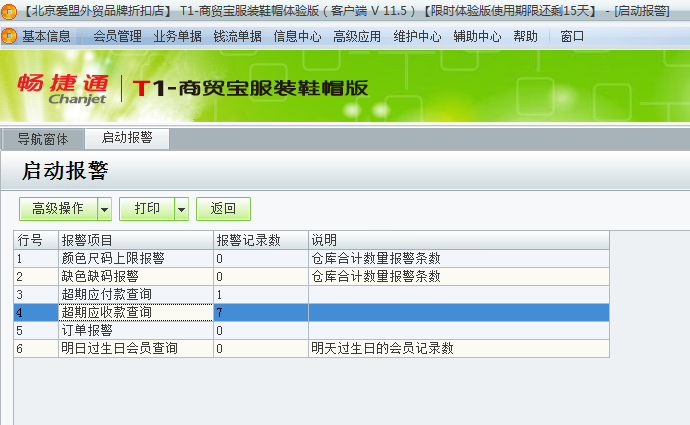Screen dimensions: 690x425
Task: Select the 明日过生日会员查询 row
Action: [x=119, y=348]
